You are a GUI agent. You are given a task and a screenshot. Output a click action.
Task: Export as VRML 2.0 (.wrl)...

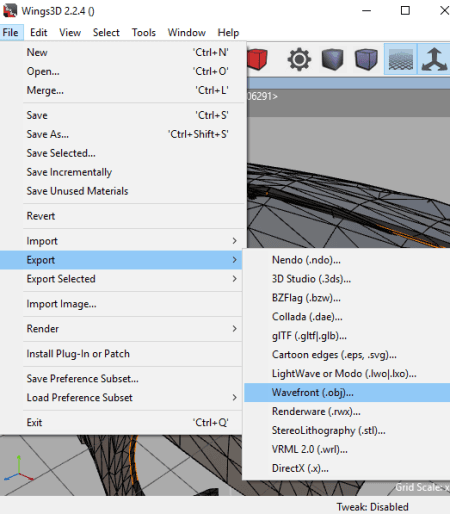(x=347, y=450)
